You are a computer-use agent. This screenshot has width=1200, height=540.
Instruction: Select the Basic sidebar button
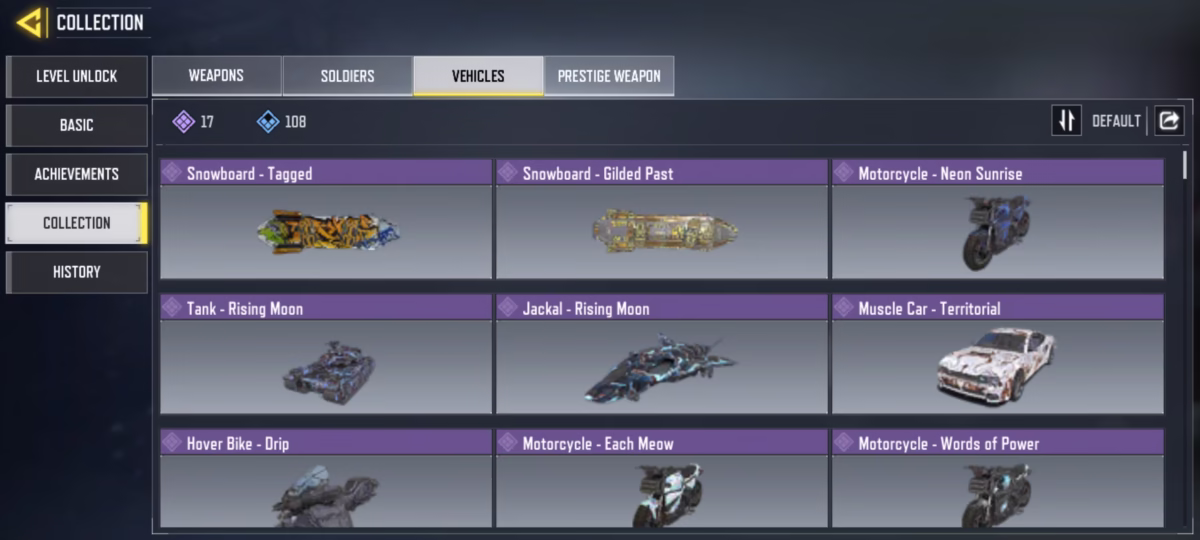pyautogui.click(x=77, y=125)
